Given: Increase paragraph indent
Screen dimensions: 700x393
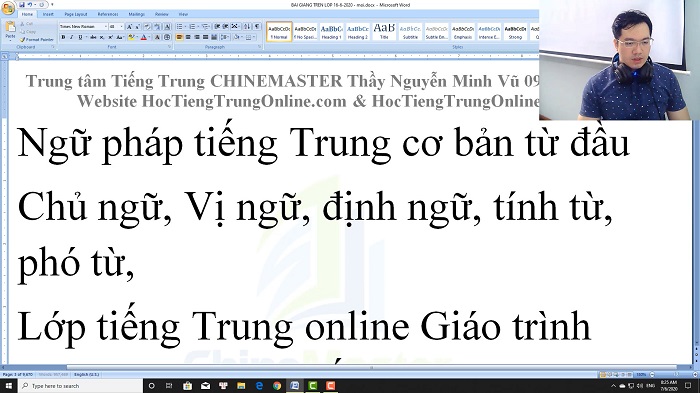Looking at the screenshot, I should 226,27.
